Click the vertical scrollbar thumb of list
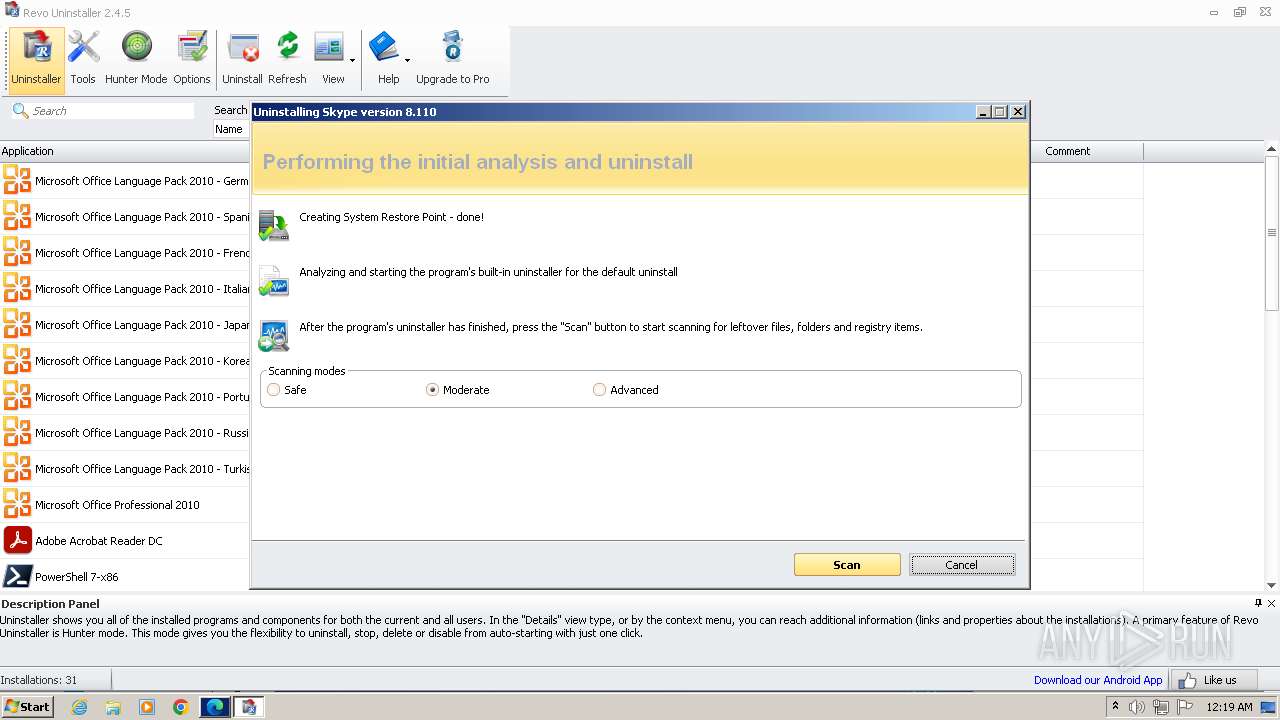Screen dimensions: 1280x720 click(1272, 233)
